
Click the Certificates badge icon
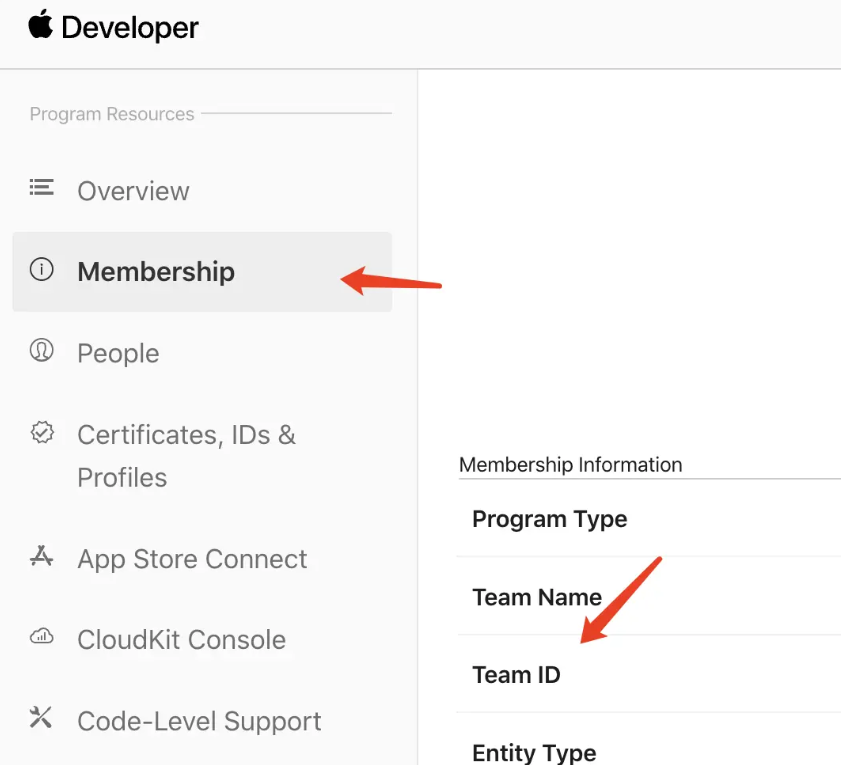[42, 432]
